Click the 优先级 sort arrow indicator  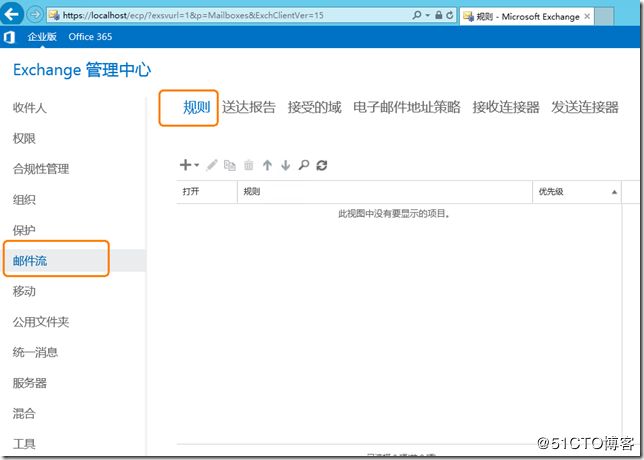[614, 192]
